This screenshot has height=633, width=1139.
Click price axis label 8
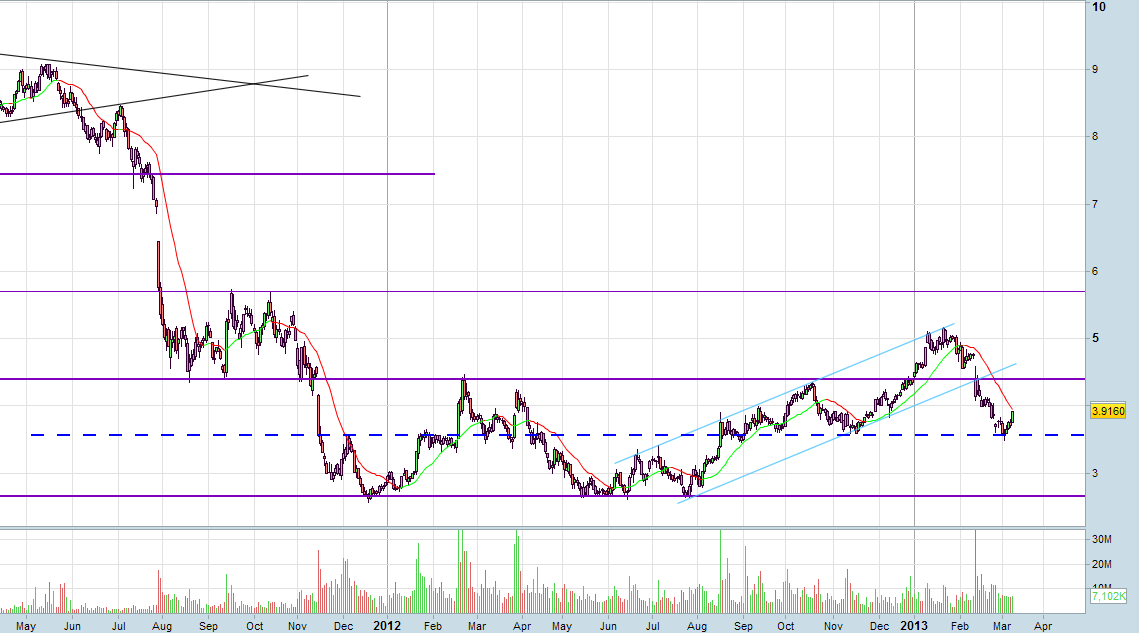click(x=1095, y=136)
